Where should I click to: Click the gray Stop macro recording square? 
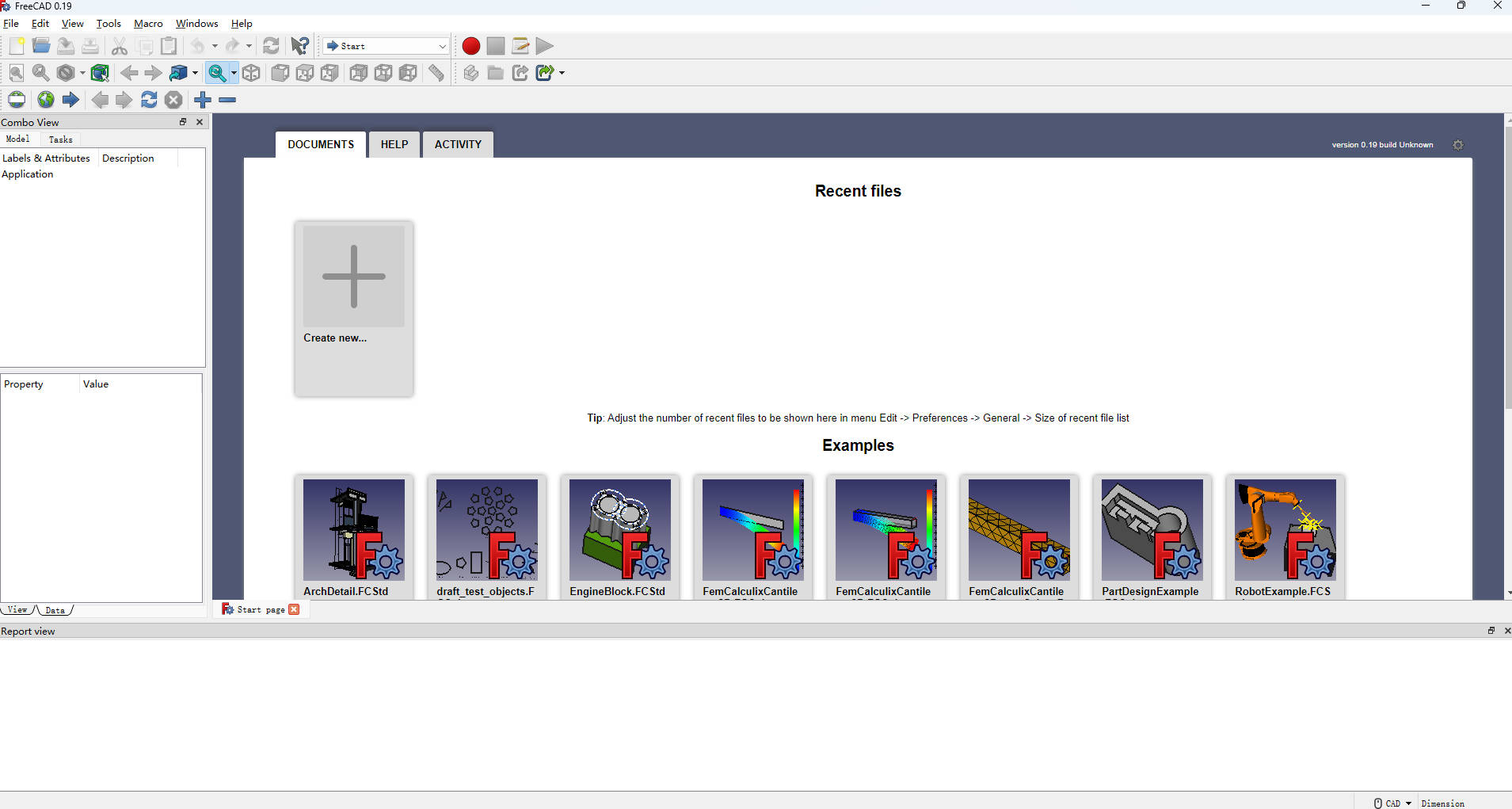coord(496,46)
